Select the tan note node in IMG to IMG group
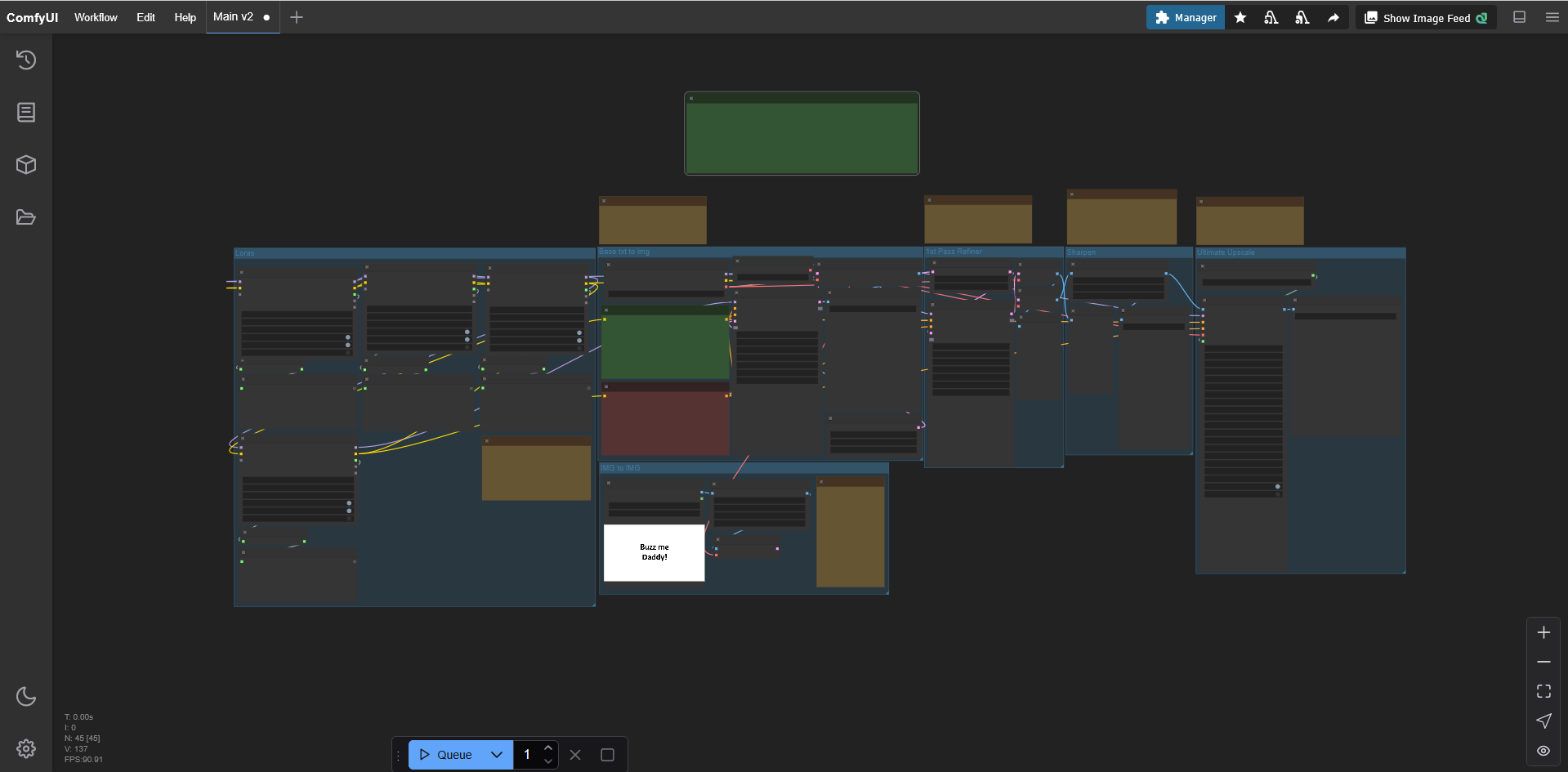Image resolution: width=1568 pixels, height=772 pixels. pyautogui.click(x=851, y=532)
